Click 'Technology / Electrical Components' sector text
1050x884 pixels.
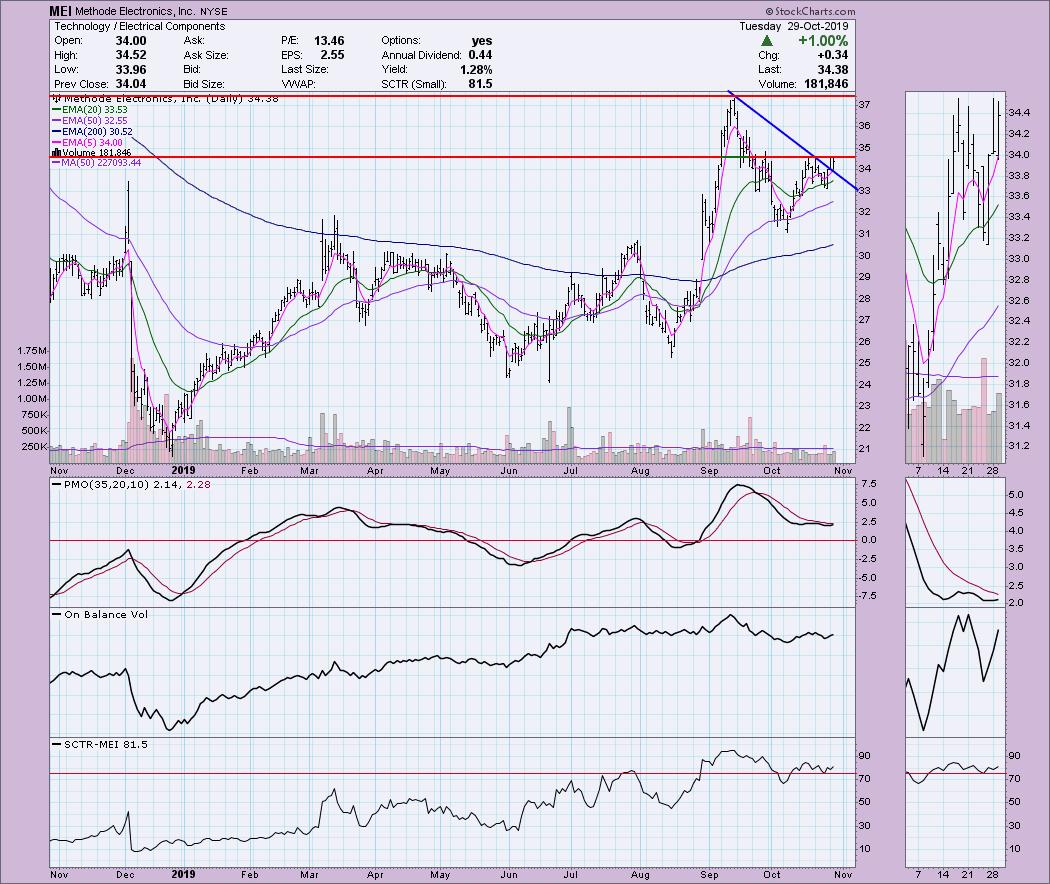tap(139, 26)
